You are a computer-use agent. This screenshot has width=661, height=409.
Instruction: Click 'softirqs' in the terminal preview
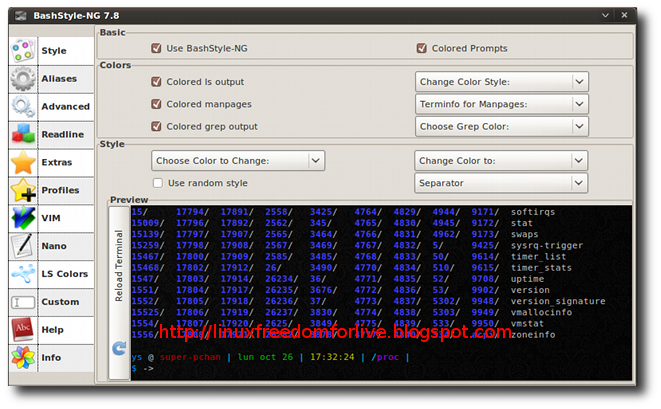click(533, 212)
